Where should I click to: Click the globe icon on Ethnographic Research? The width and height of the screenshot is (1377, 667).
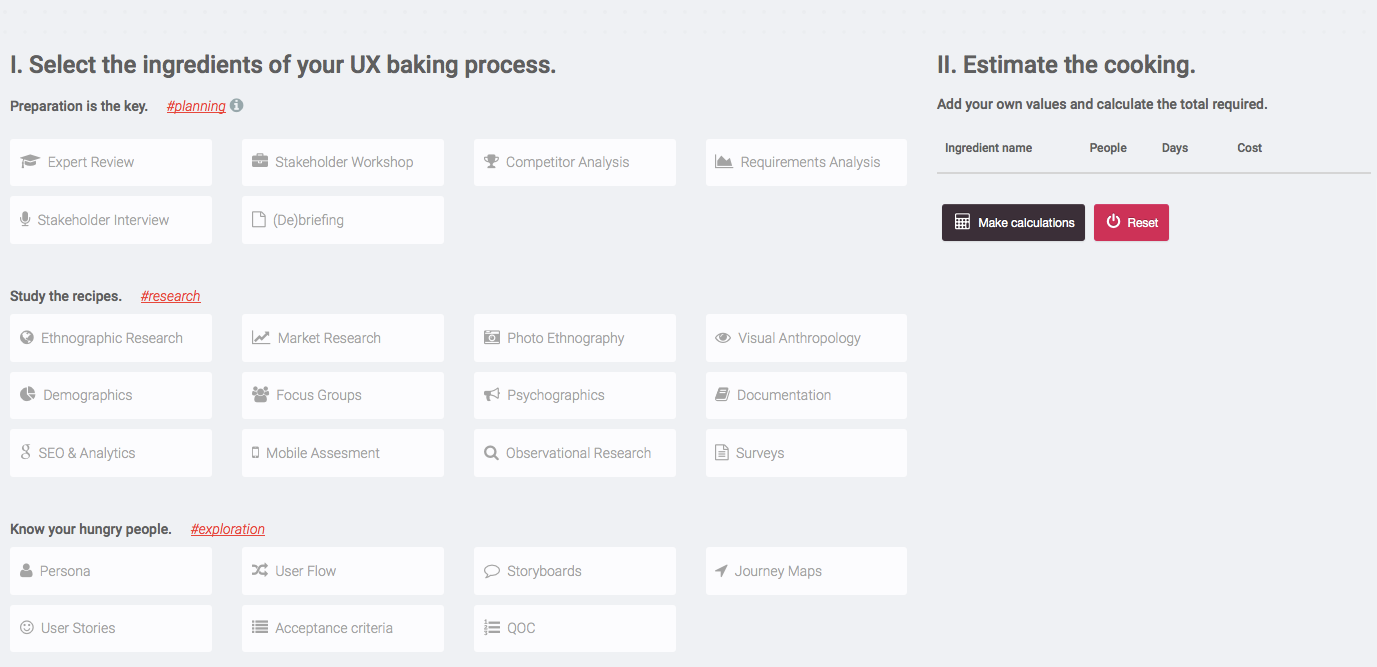click(27, 338)
